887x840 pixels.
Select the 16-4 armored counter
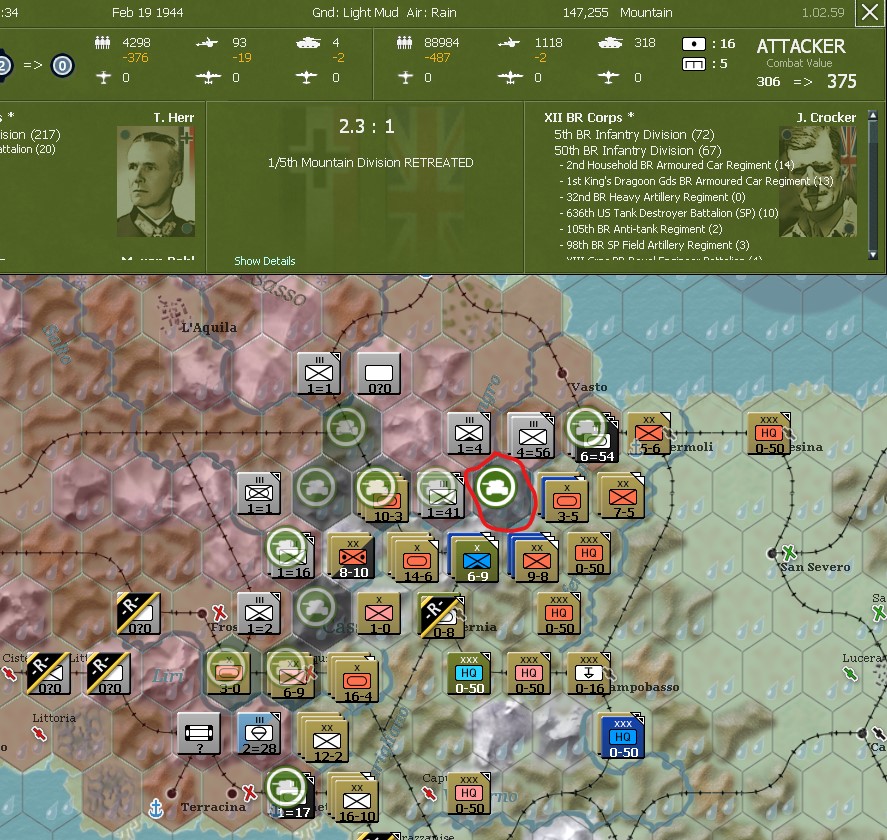(x=355, y=679)
